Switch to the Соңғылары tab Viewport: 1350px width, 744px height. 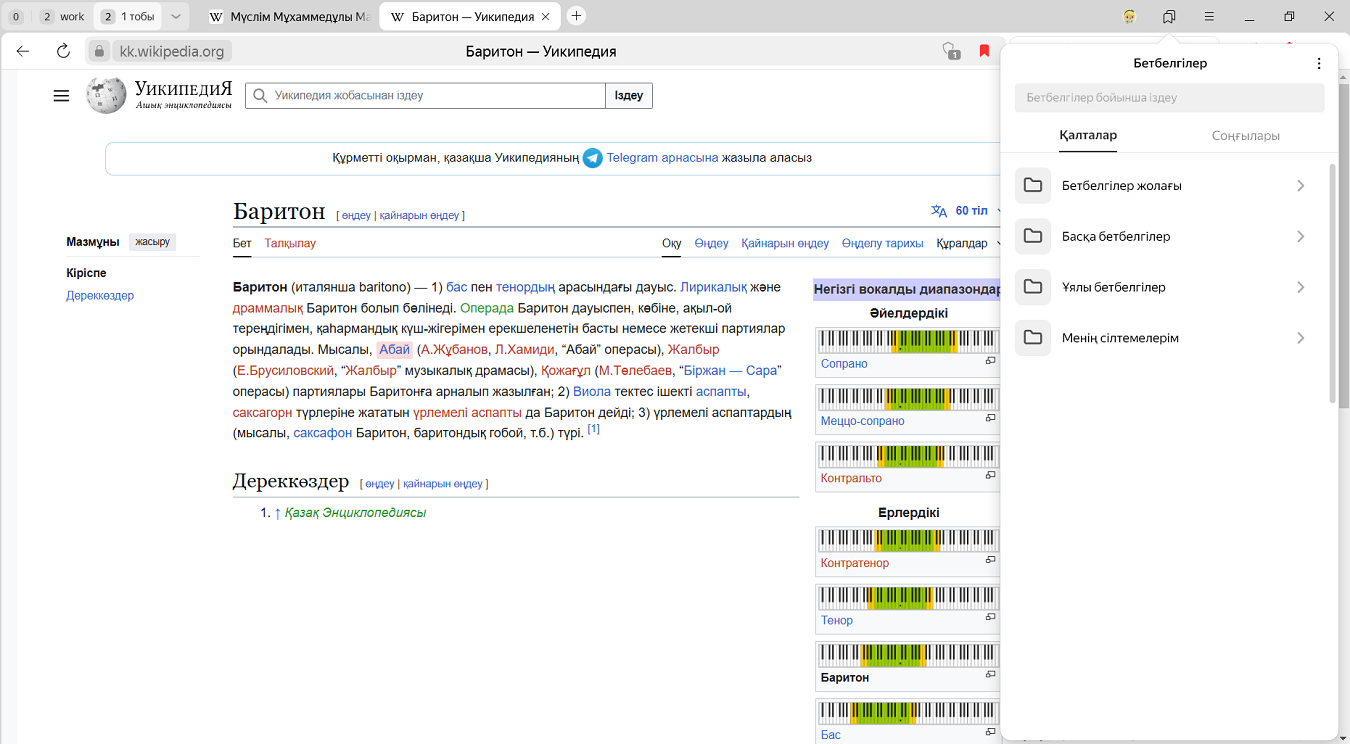[1245, 136]
